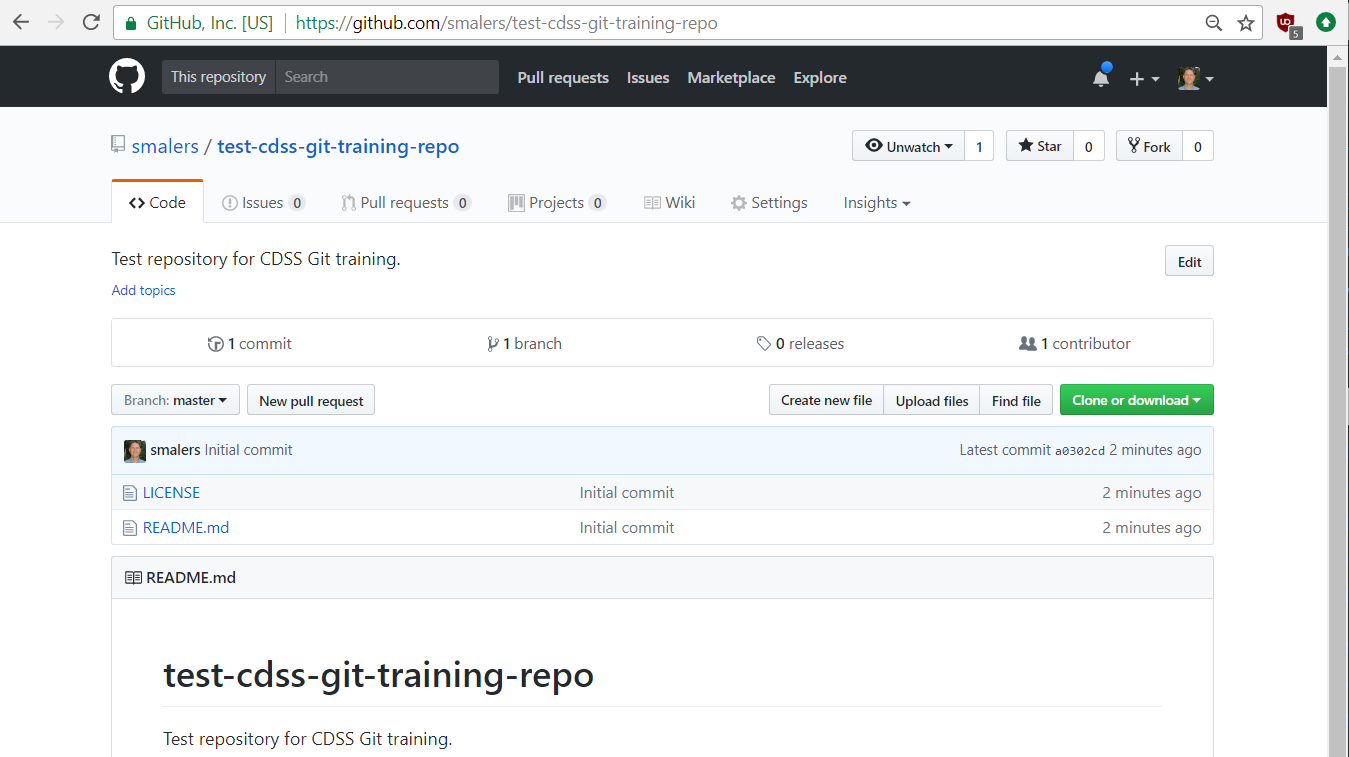
Task: Click the GitHub Octocat logo
Action: click(127, 77)
